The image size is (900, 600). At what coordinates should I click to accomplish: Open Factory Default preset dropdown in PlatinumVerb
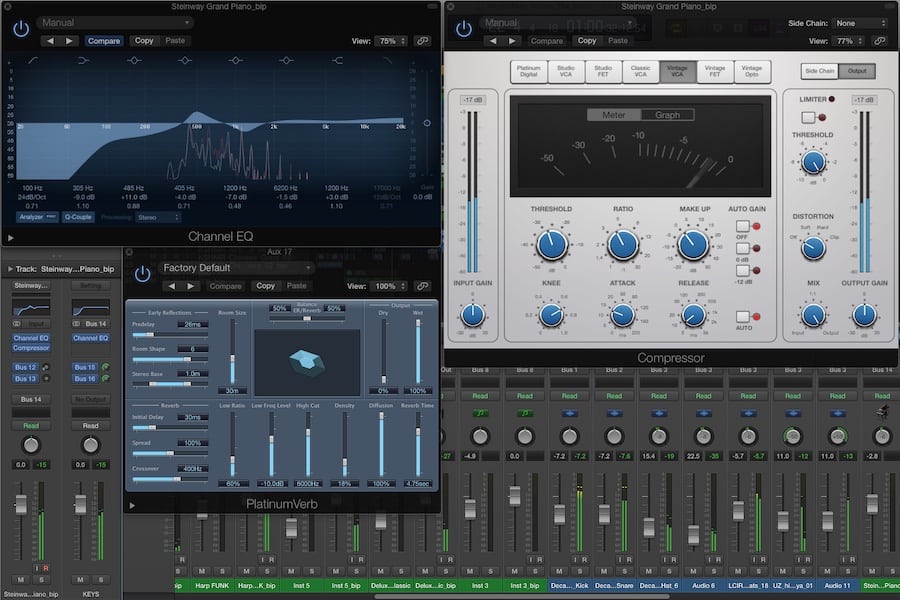pos(236,268)
